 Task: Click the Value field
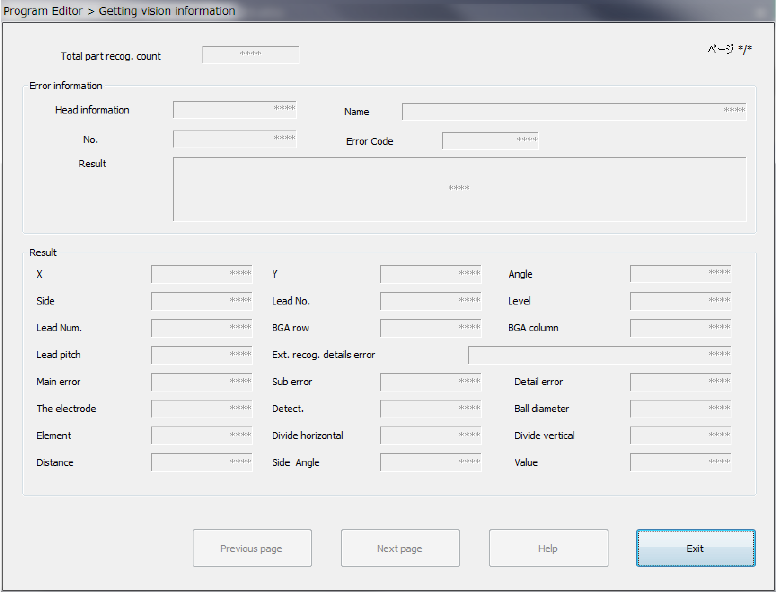680,463
